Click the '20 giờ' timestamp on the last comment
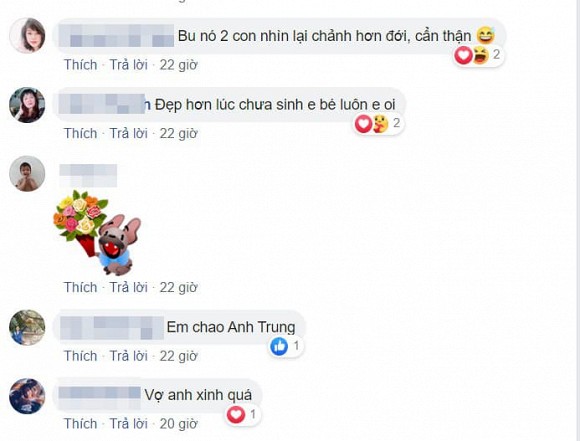This screenshot has height=441, width=580. 179,424
